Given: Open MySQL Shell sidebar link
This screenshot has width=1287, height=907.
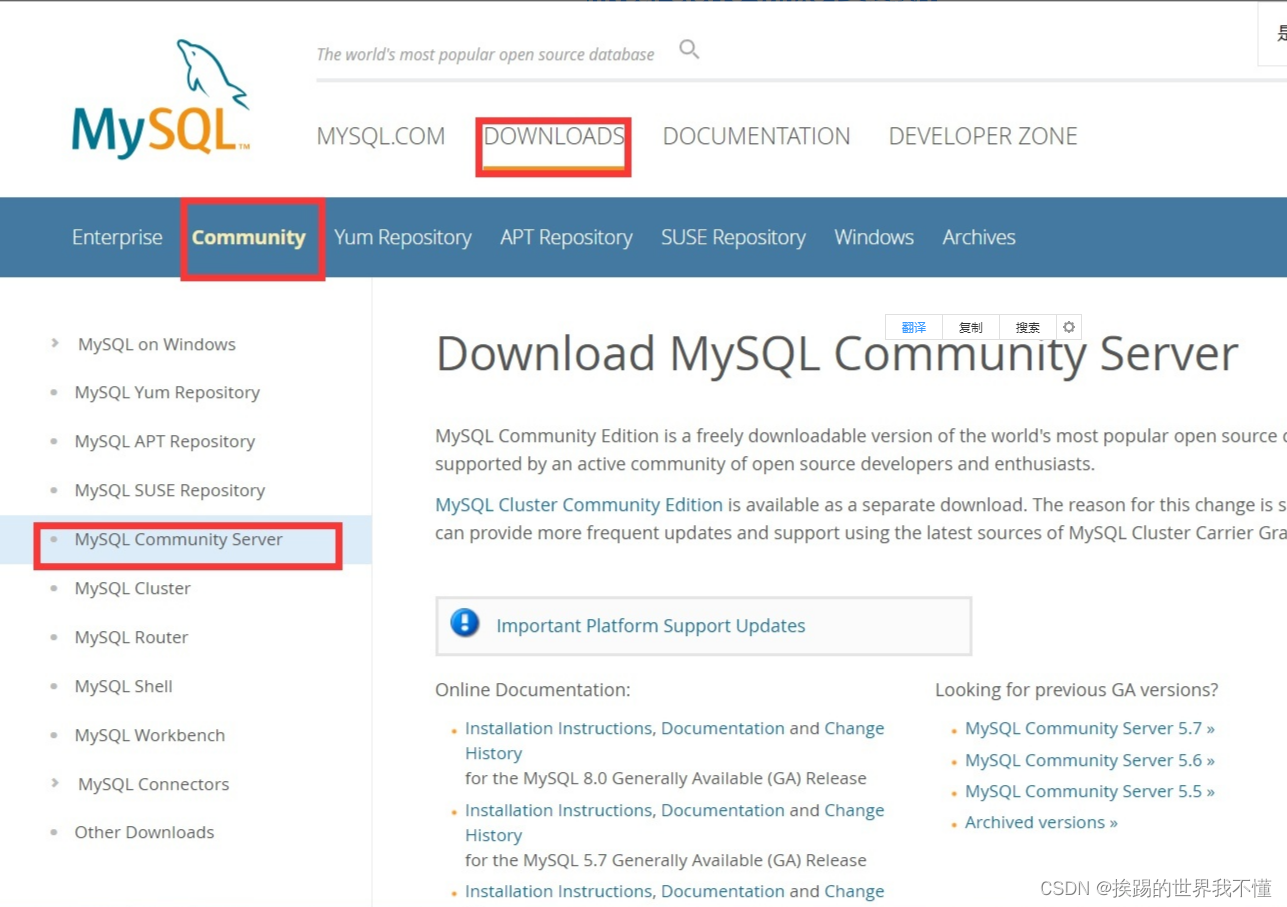Looking at the screenshot, I should (x=124, y=686).
